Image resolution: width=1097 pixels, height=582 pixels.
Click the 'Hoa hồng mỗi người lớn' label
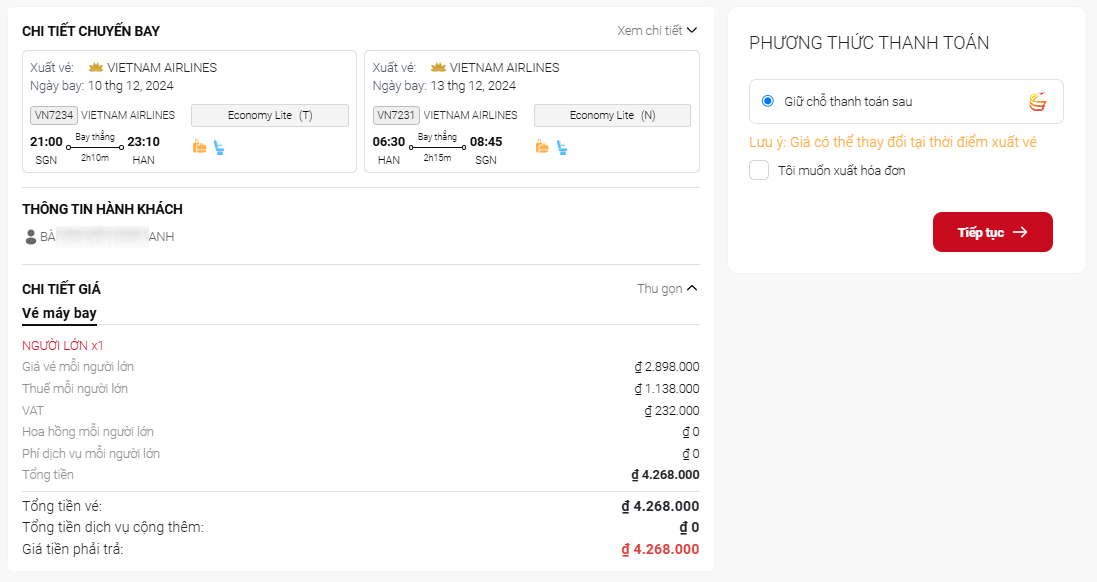click(88, 432)
